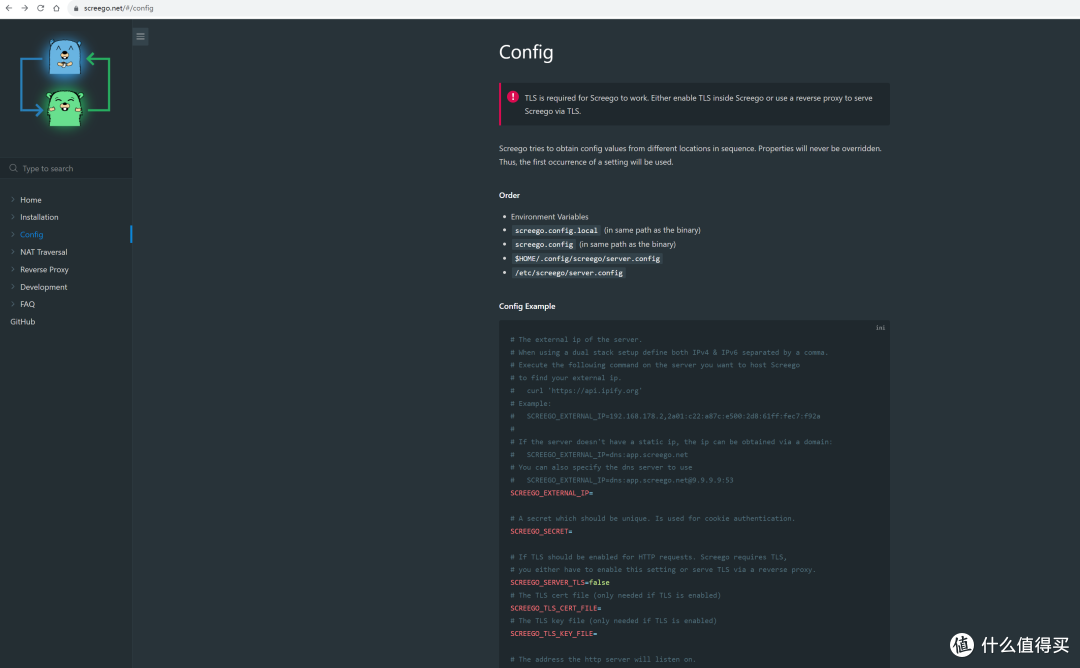Reload the page with the refresh icon

pos(41,8)
